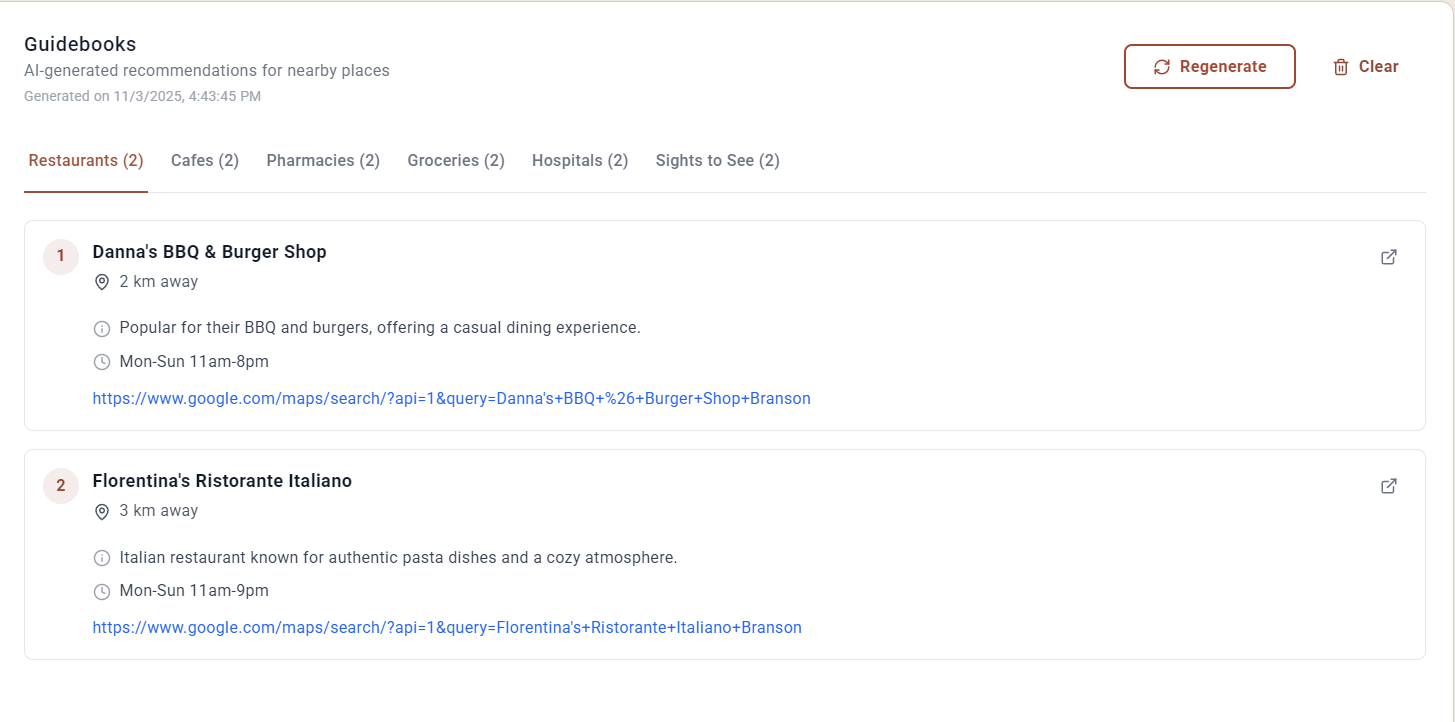This screenshot has width=1455, height=722.
Task: Open external link icon for Danna's BBQ
Action: tap(1388, 257)
